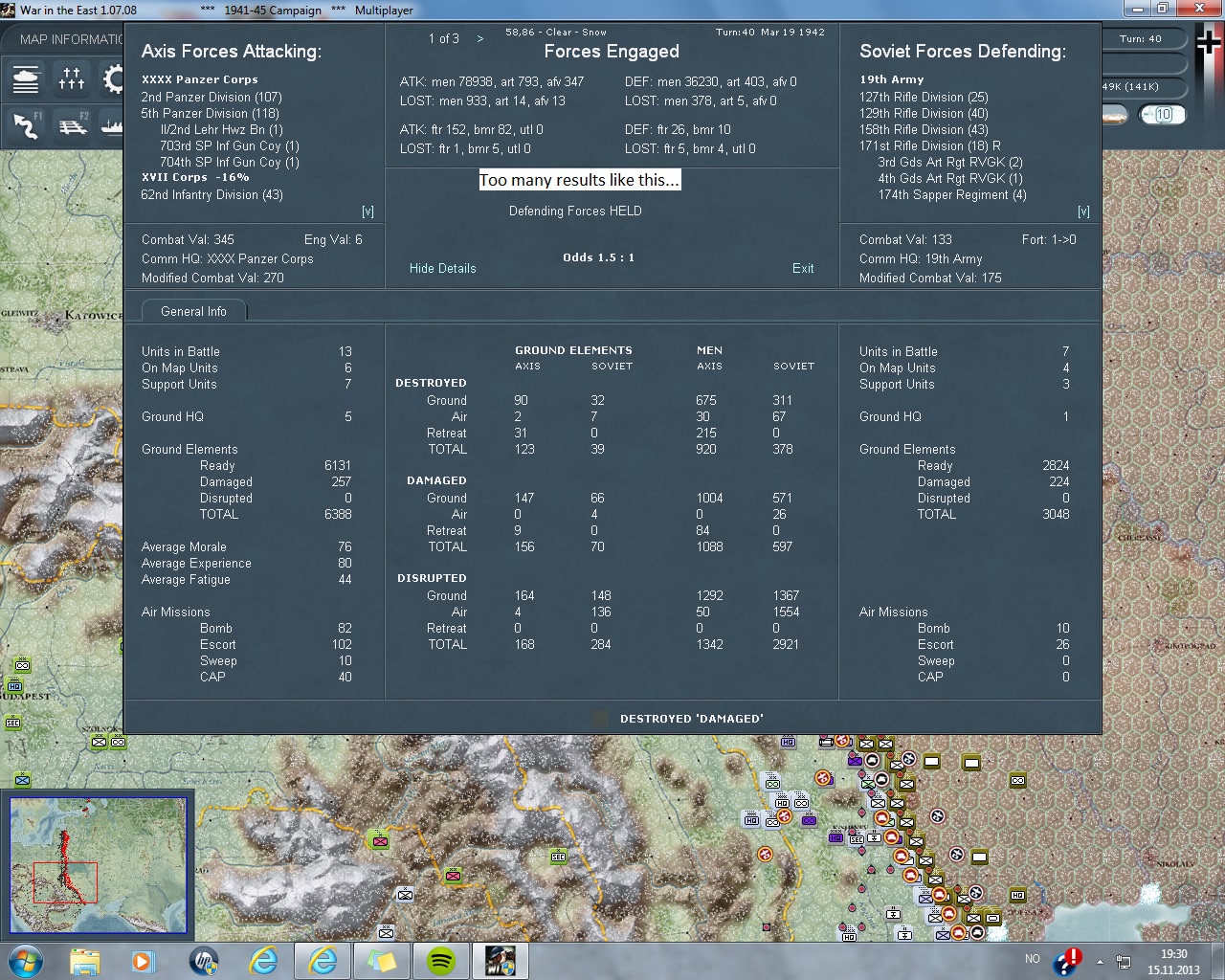
Task: Select the Soviet HQ counter near Nikolaev
Action: [x=1017, y=895]
